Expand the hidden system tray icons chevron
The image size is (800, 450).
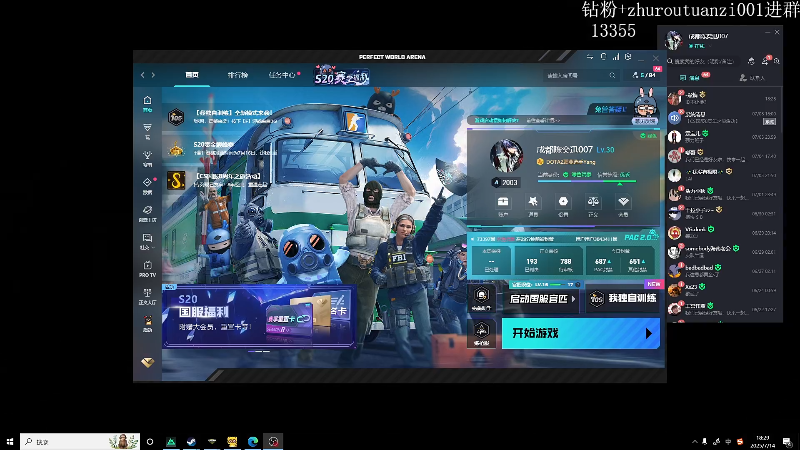(694, 441)
